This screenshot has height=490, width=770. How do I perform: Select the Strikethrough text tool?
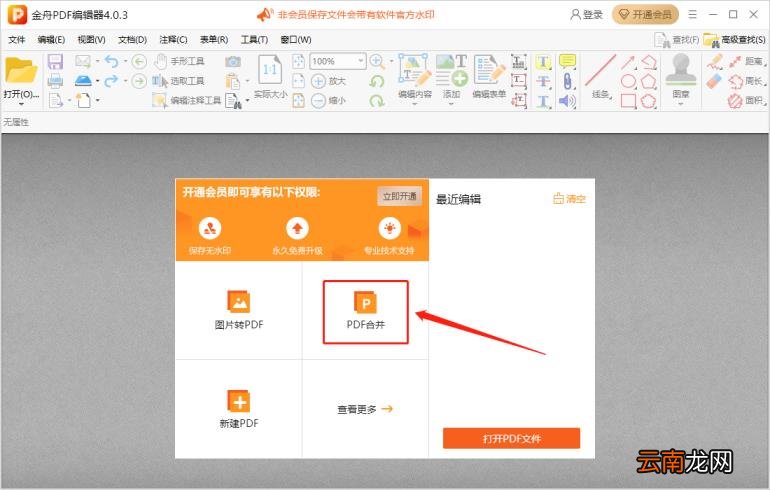coord(543,82)
